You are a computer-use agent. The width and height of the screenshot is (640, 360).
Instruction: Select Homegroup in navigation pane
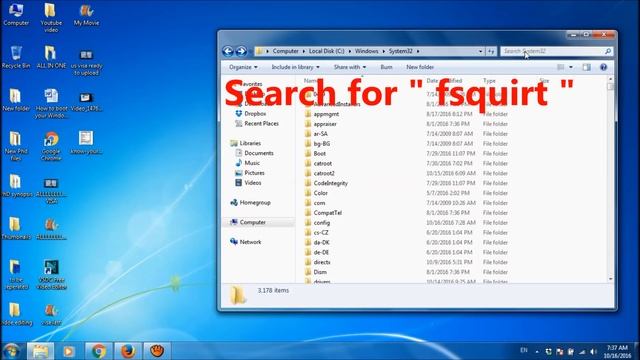[x=255, y=202]
